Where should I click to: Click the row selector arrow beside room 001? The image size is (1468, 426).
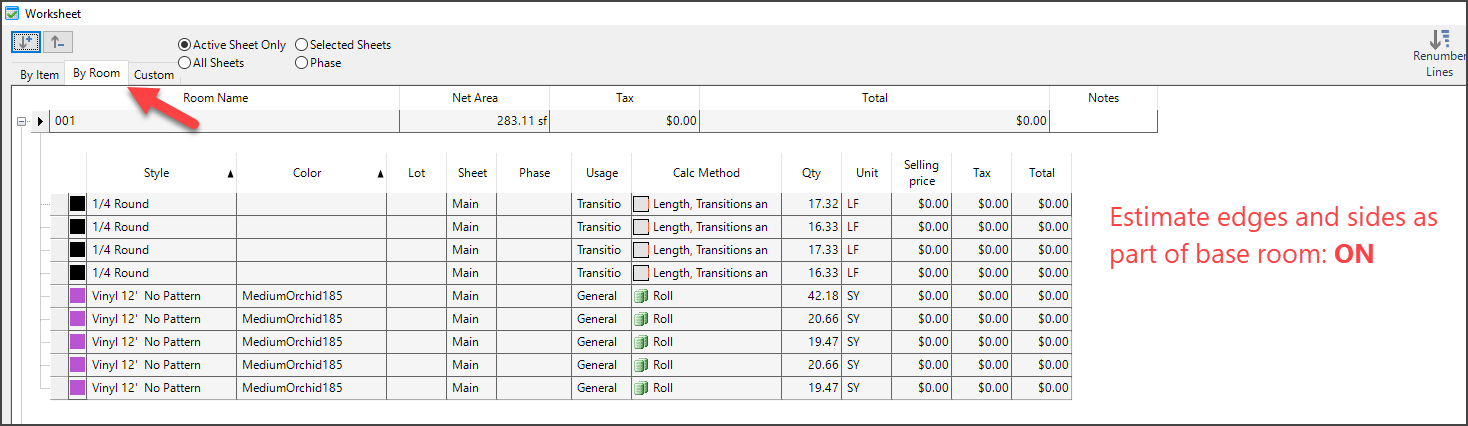[x=41, y=121]
